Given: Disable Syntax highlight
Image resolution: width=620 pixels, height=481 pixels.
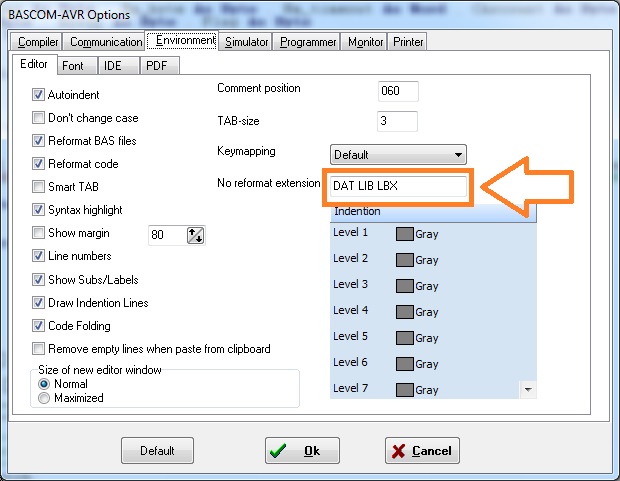Looking at the screenshot, I should [x=38, y=210].
